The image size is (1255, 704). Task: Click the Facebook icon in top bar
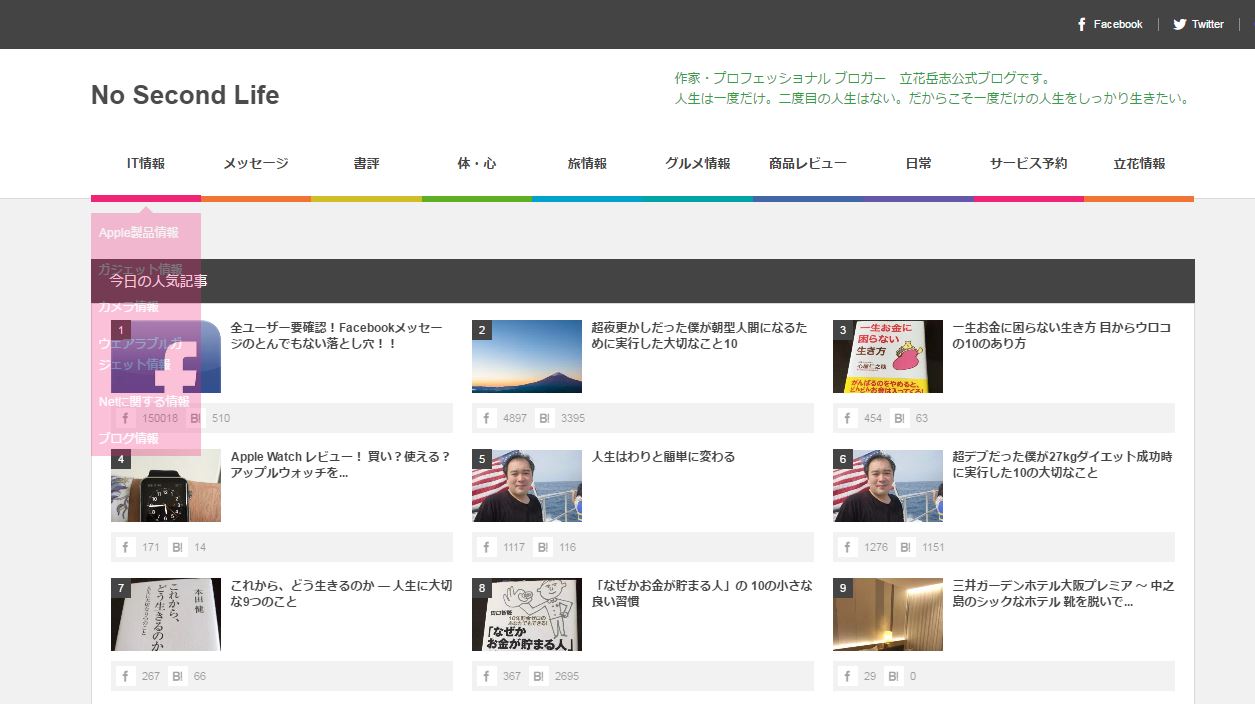[x=1082, y=24]
